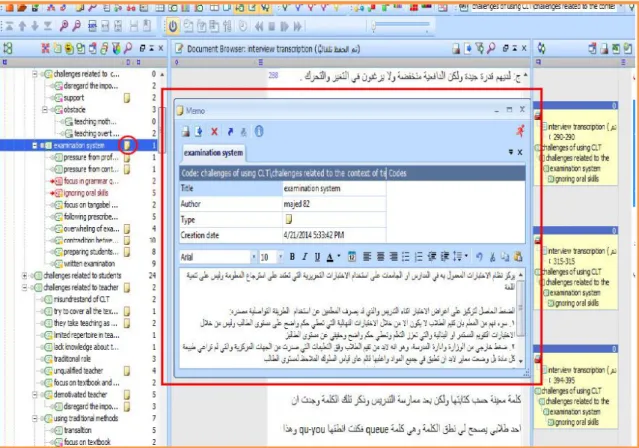Open the font color dropdown arrow

click(x=339, y=256)
